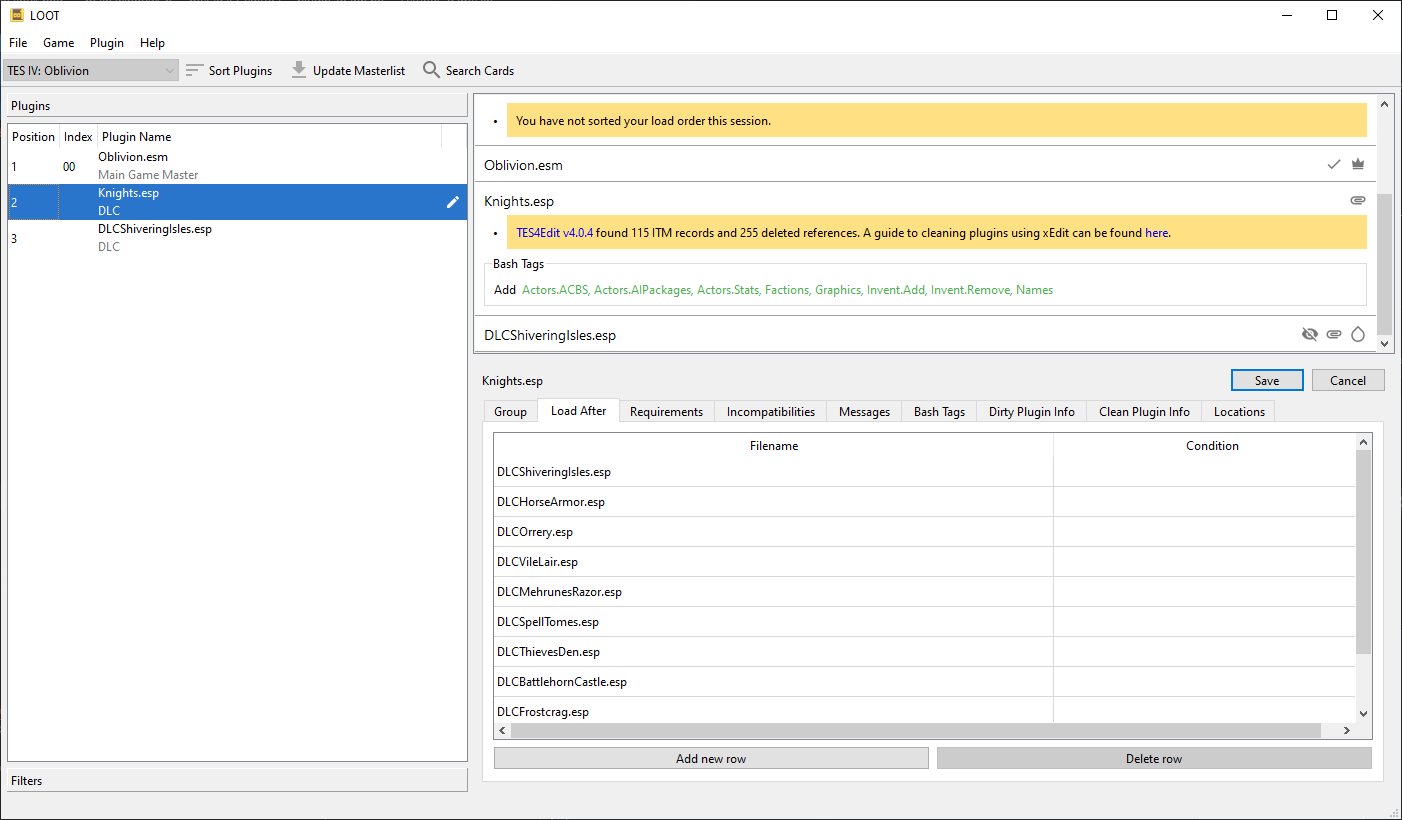Image resolution: width=1402 pixels, height=820 pixels.
Task: Select the DLCVileLair.esp table row
Action: pyautogui.click(x=925, y=562)
